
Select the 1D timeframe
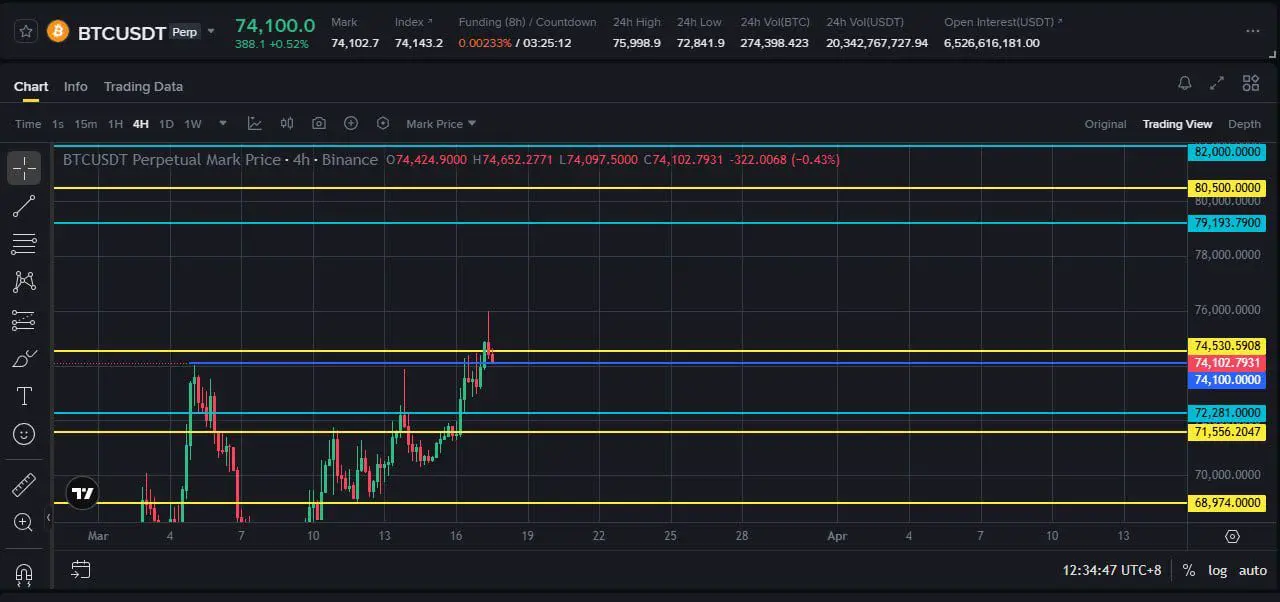pos(166,124)
